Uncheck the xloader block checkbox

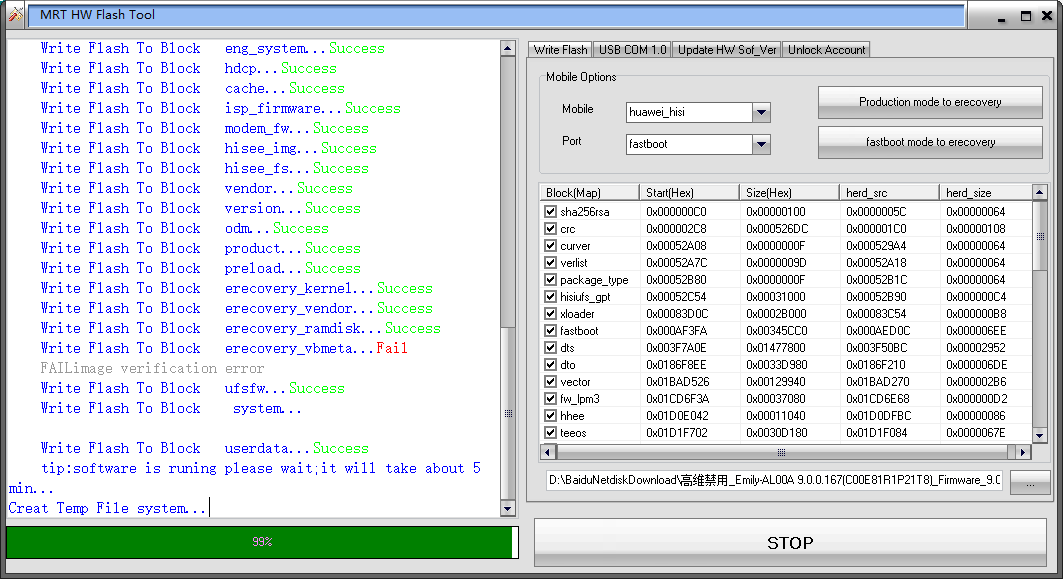[x=550, y=313]
